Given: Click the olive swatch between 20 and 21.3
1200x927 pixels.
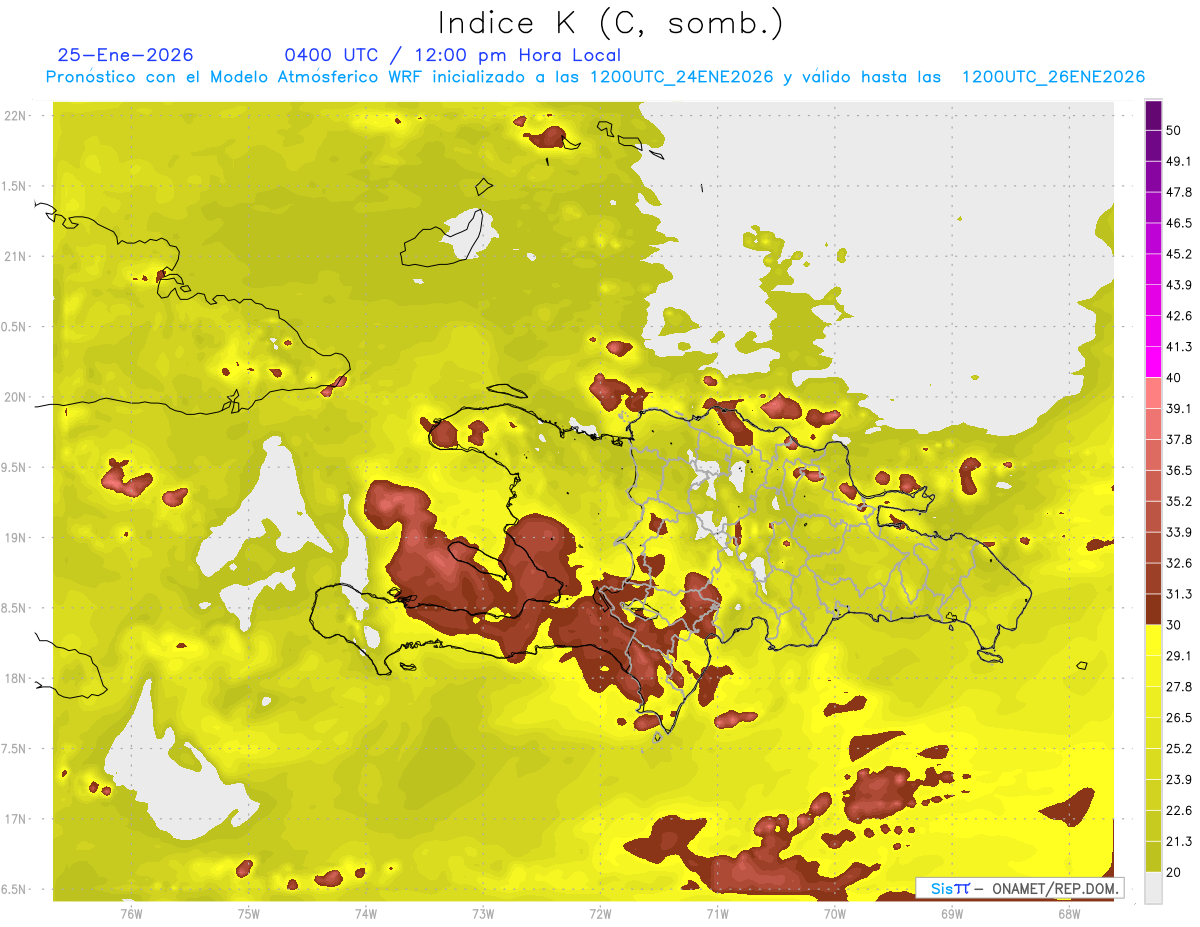Looking at the screenshot, I should click(x=1153, y=857).
